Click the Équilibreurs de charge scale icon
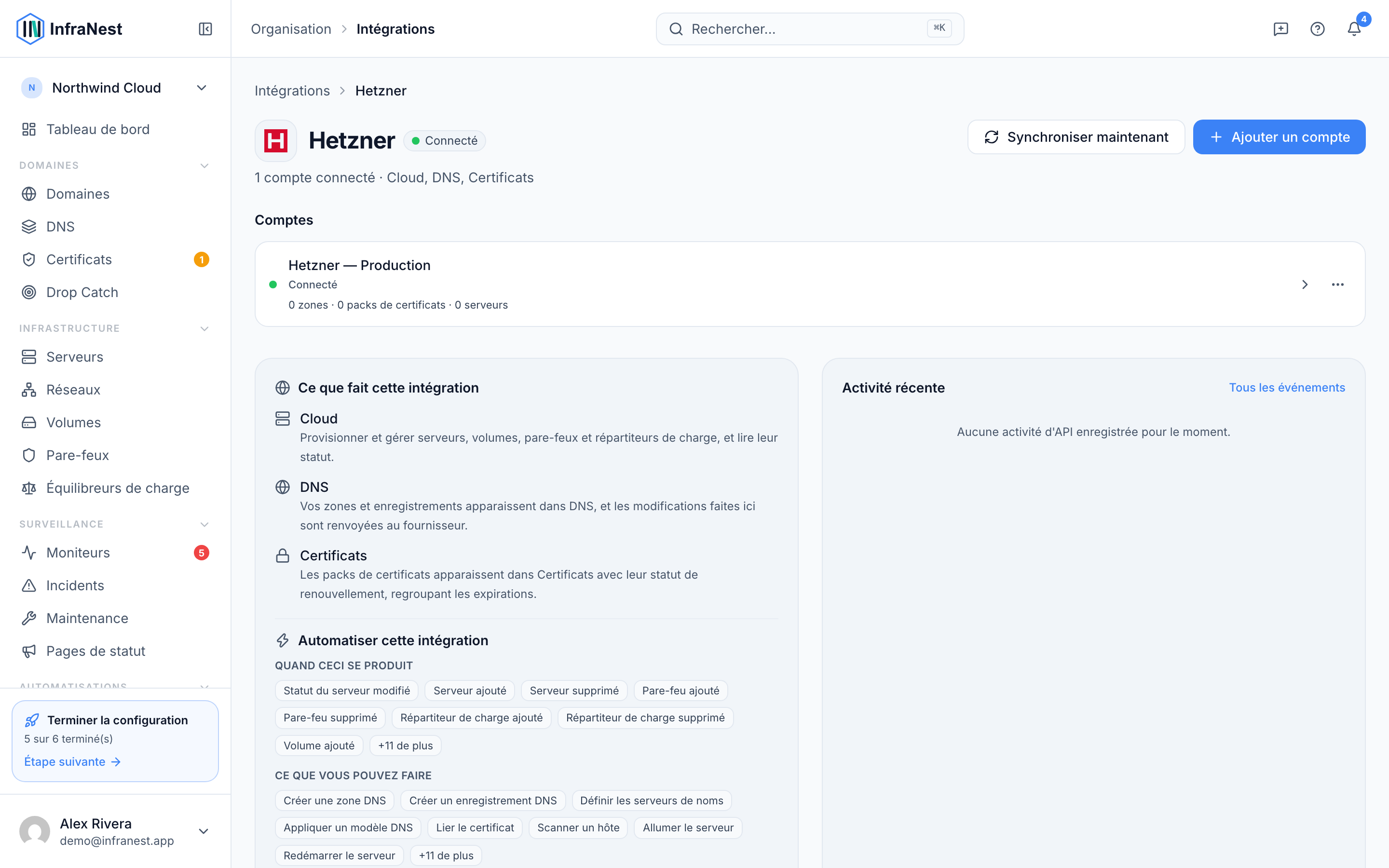1389x868 pixels. pyautogui.click(x=29, y=488)
